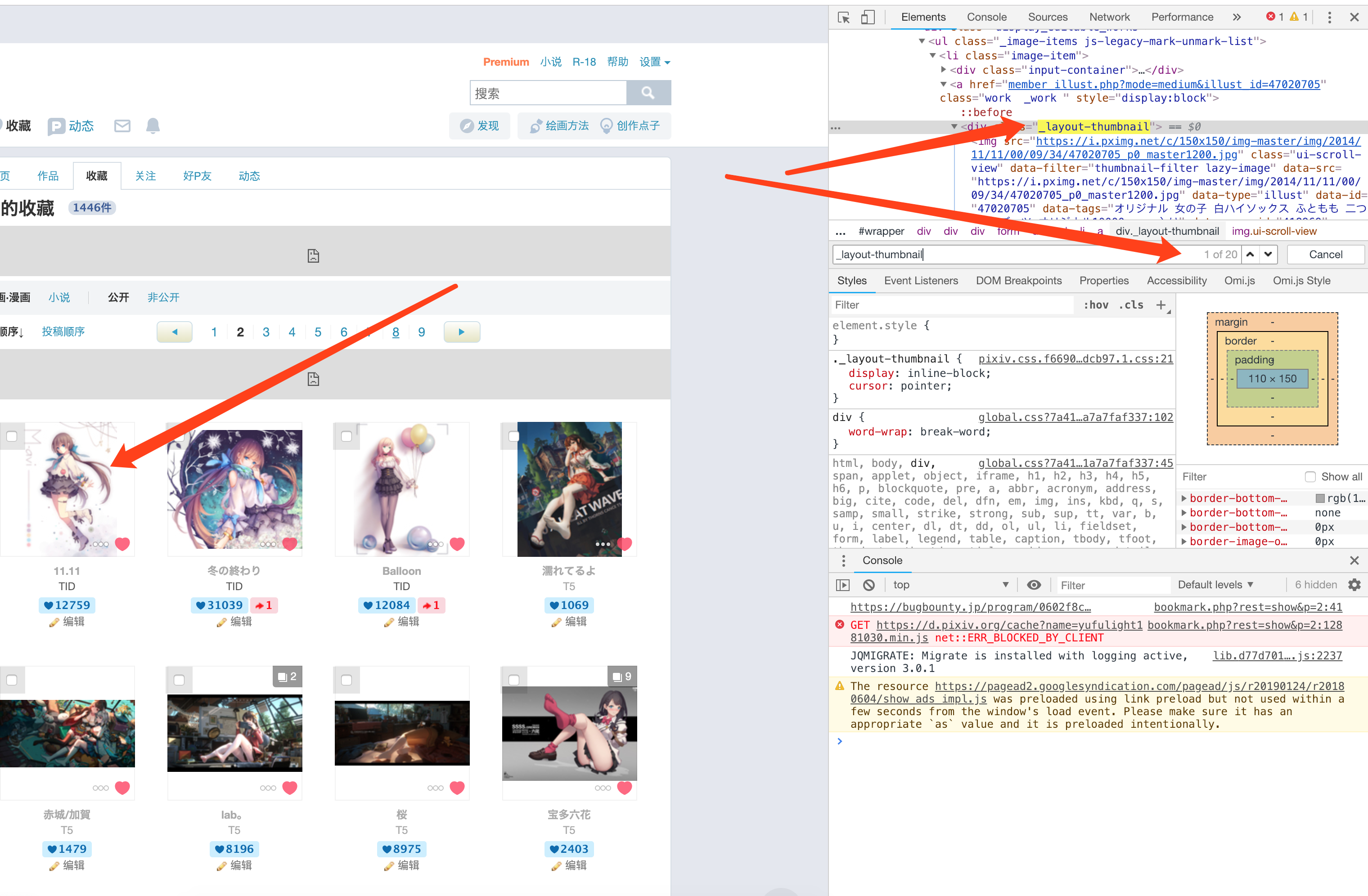This screenshot has width=1368, height=896.
Task: Toggle the device toolbar icon
Action: tap(867, 17)
